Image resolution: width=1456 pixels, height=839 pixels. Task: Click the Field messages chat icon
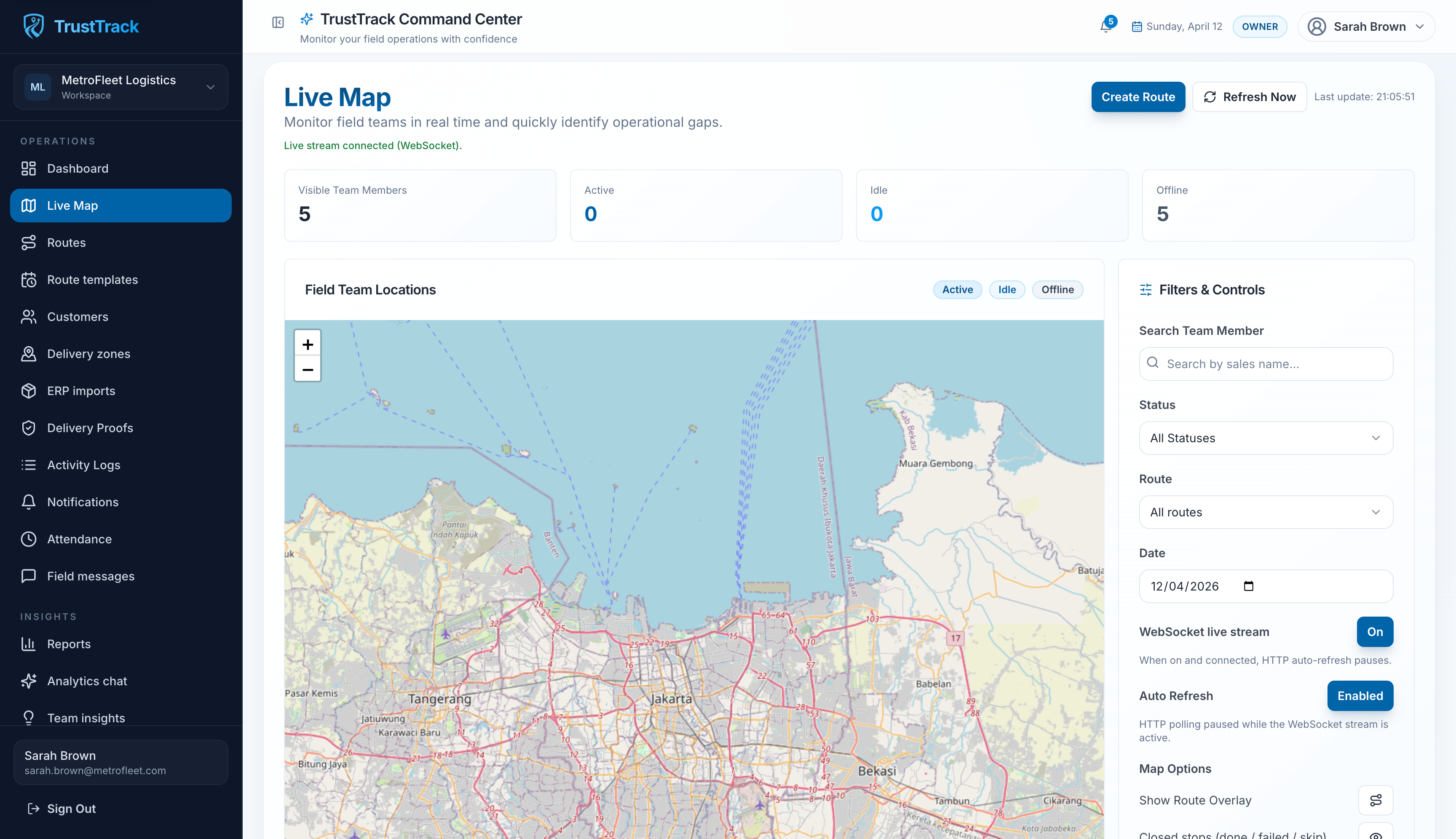28,576
